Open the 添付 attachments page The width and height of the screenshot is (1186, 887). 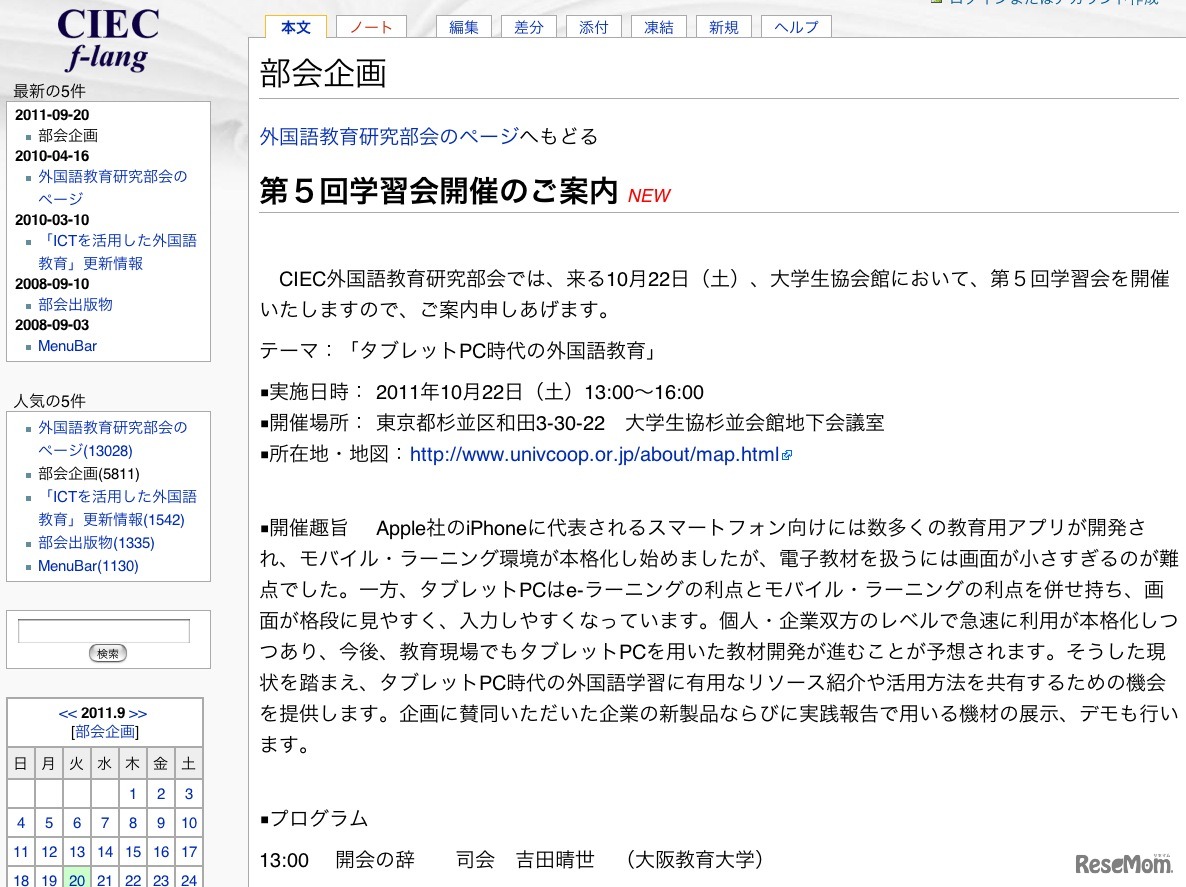click(x=593, y=28)
